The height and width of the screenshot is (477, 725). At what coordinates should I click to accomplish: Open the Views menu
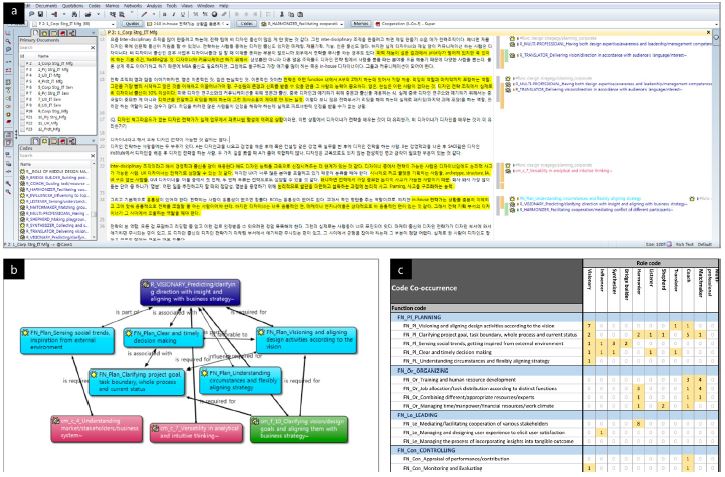pos(187,6)
